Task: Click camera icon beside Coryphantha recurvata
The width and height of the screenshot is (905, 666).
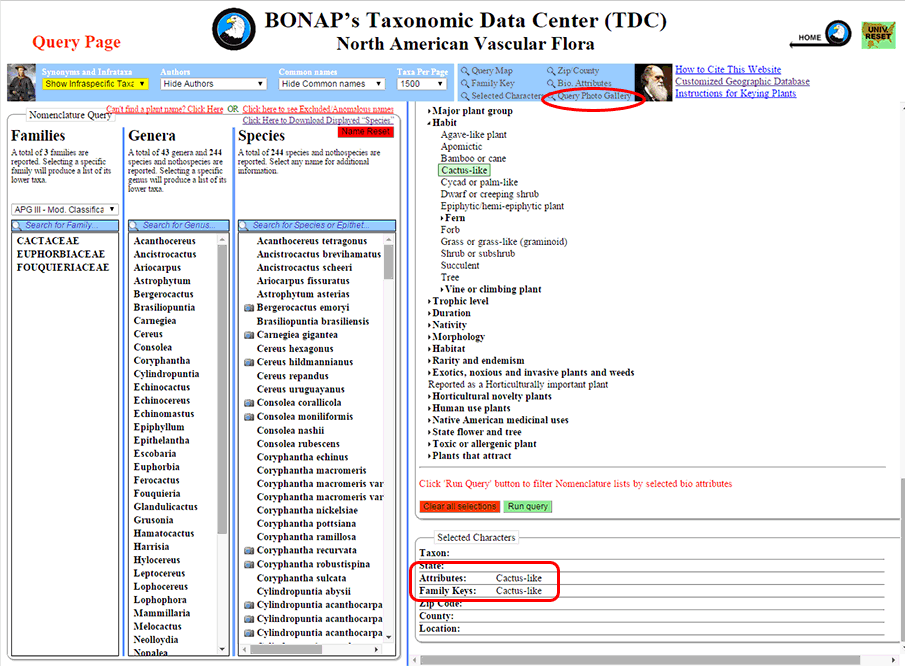Action: pyautogui.click(x=249, y=551)
